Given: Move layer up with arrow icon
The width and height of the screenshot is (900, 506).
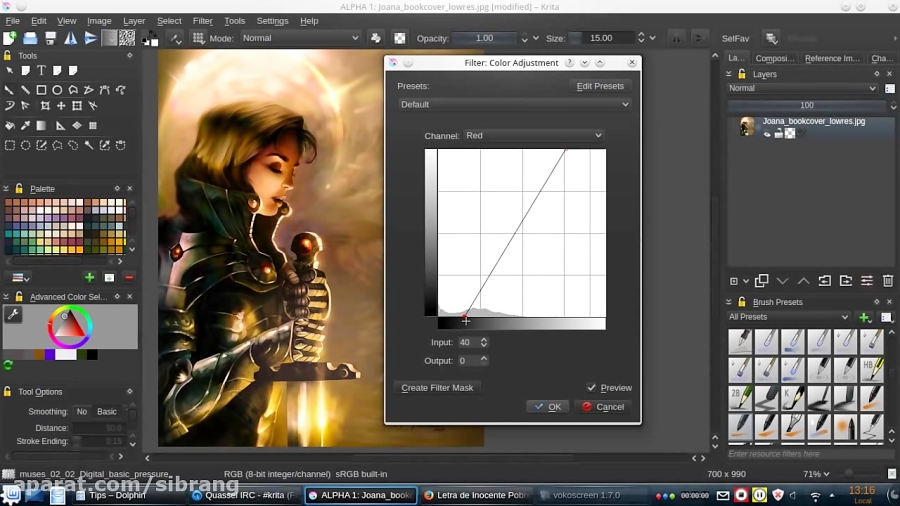Looking at the screenshot, I should [x=803, y=281].
